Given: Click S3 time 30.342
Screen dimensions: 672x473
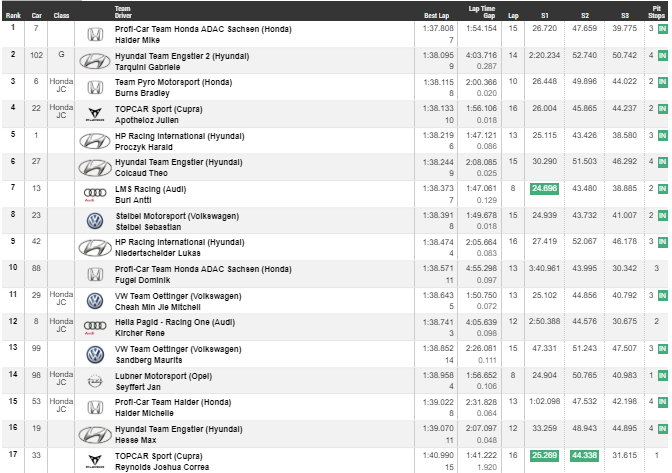Looking at the screenshot, I should [624, 268].
